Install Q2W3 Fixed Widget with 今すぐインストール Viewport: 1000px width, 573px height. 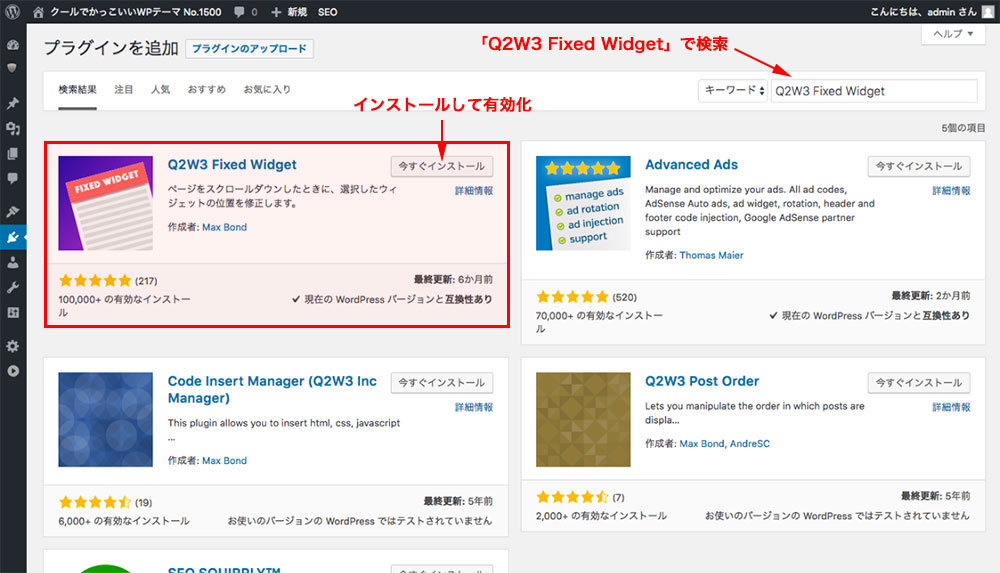[x=441, y=166]
